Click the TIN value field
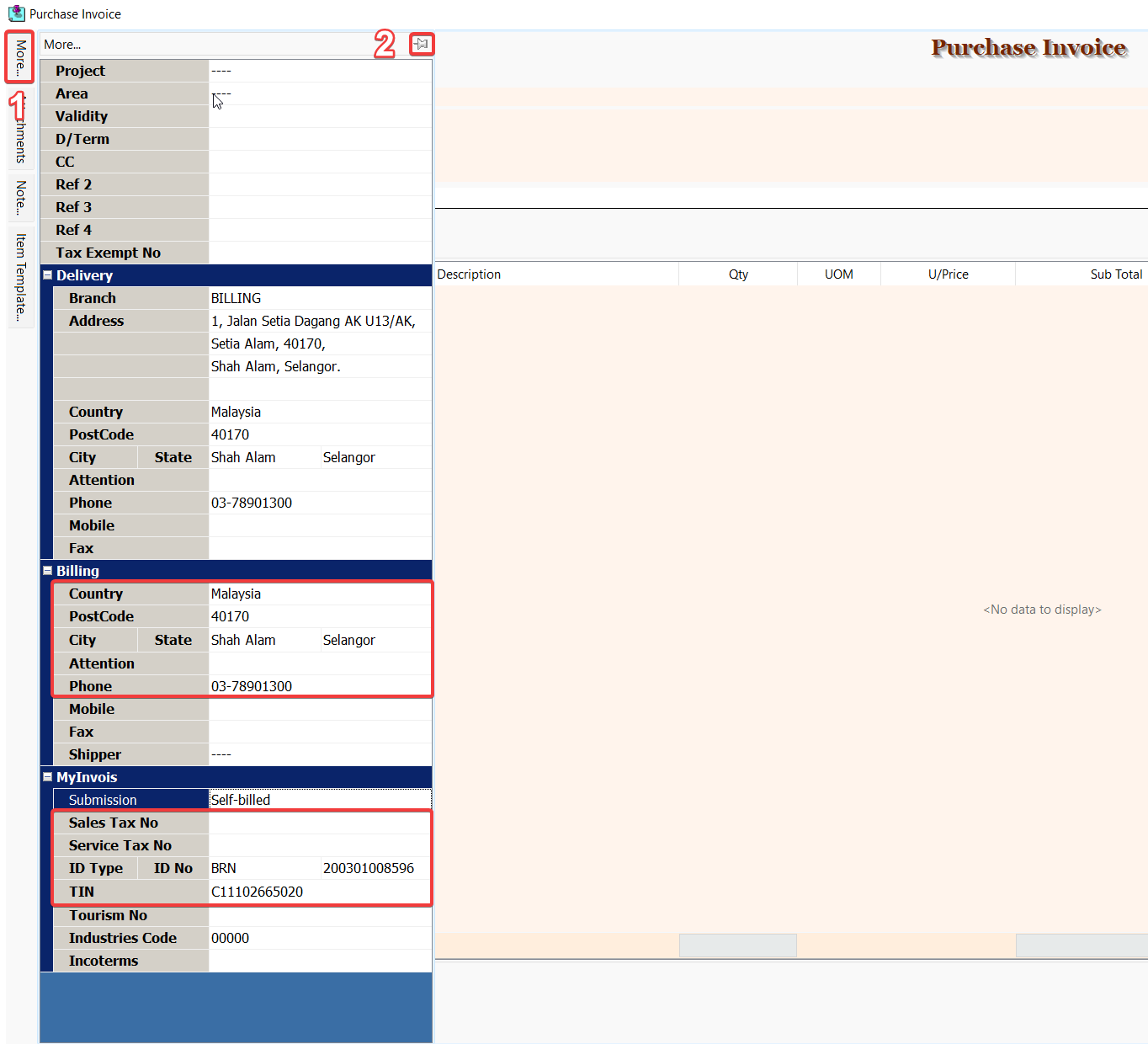Image resolution: width=1148 pixels, height=1044 pixels. pos(320,892)
